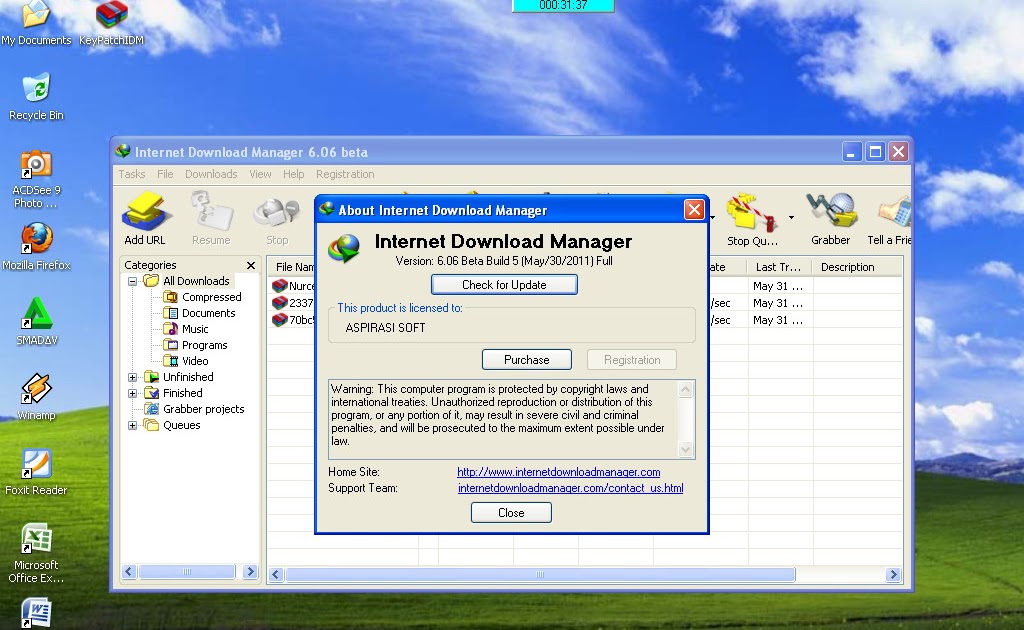Open the Registration menu
1024x630 pixels.
click(x=345, y=174)
